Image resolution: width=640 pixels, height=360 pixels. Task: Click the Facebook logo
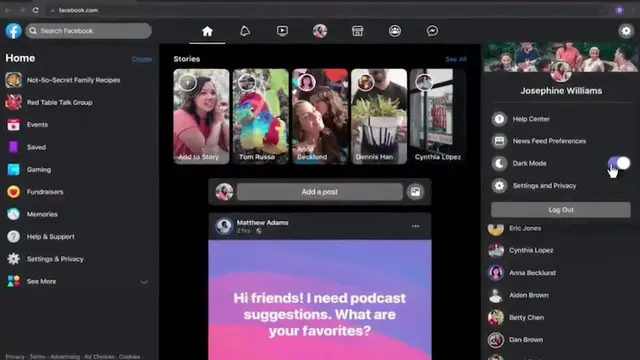point(13,31)
